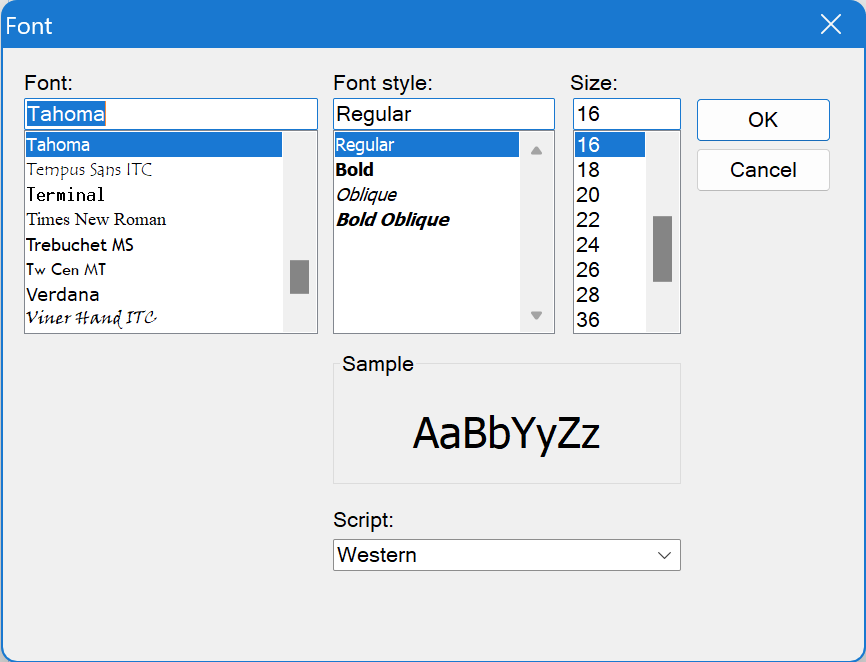Pick Trebuchet MS from font list
This screenshot has width=866, height=662.
pos(80,245)
